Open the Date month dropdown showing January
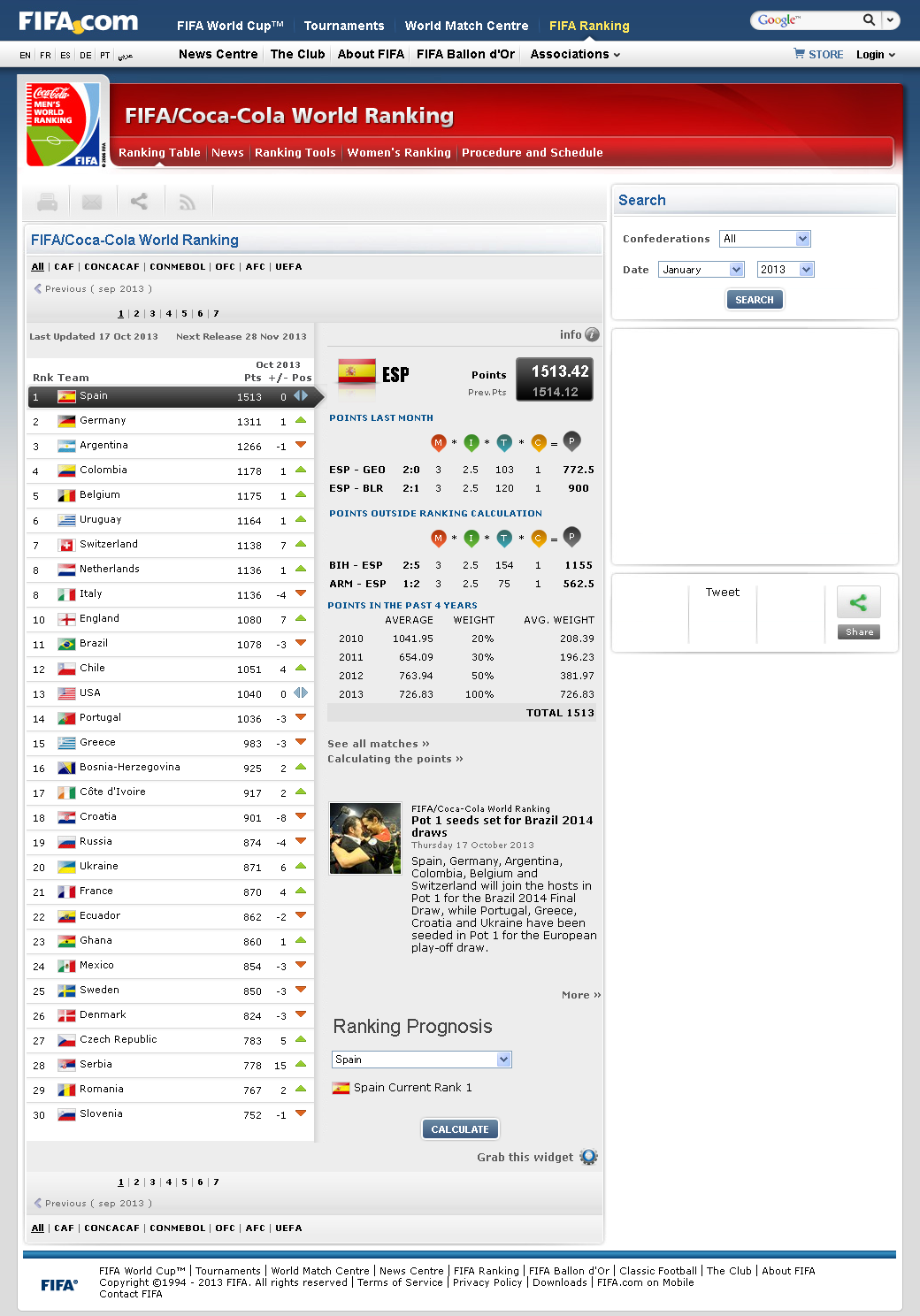The image size is (920, 1316). coord(701,270)
